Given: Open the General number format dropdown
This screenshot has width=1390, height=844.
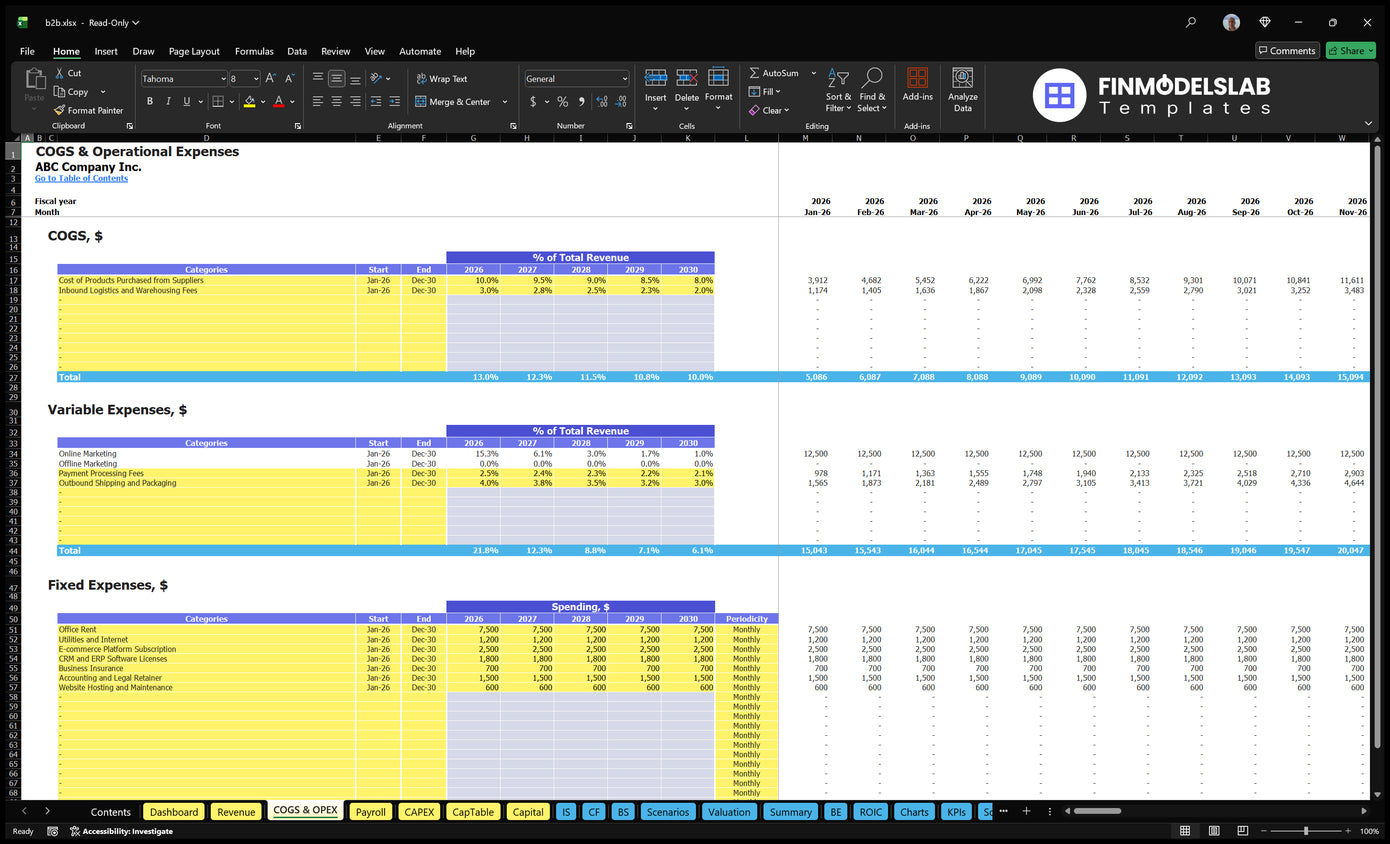Looking at the screenshot, I should click(623, 78).
